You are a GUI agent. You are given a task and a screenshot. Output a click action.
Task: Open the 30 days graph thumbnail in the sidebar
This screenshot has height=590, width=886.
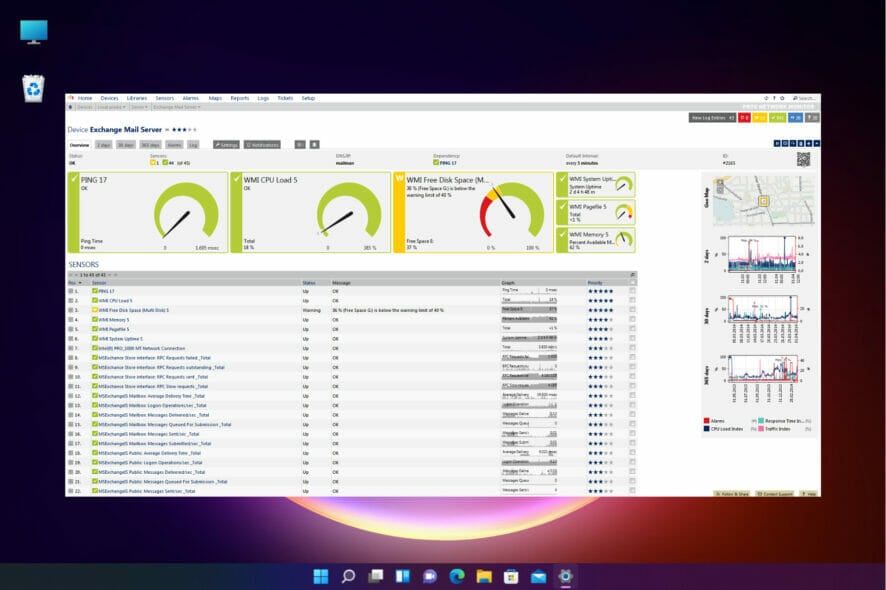point(763,318)
